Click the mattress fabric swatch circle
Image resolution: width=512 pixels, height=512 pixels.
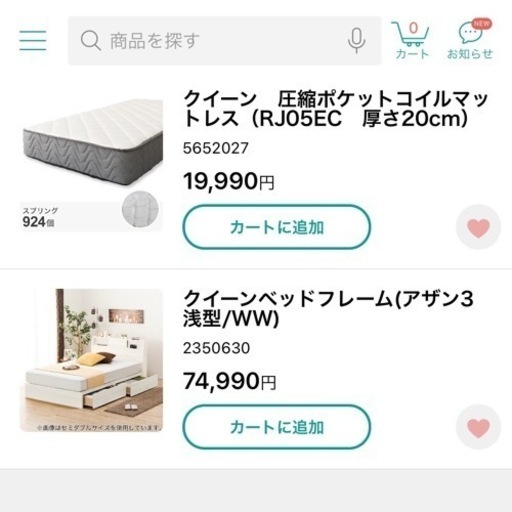[x=140, y=210]
